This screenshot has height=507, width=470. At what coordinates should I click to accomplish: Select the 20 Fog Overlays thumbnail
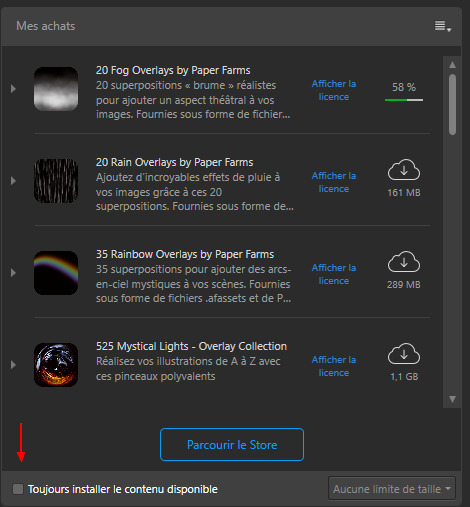point(56,89)
